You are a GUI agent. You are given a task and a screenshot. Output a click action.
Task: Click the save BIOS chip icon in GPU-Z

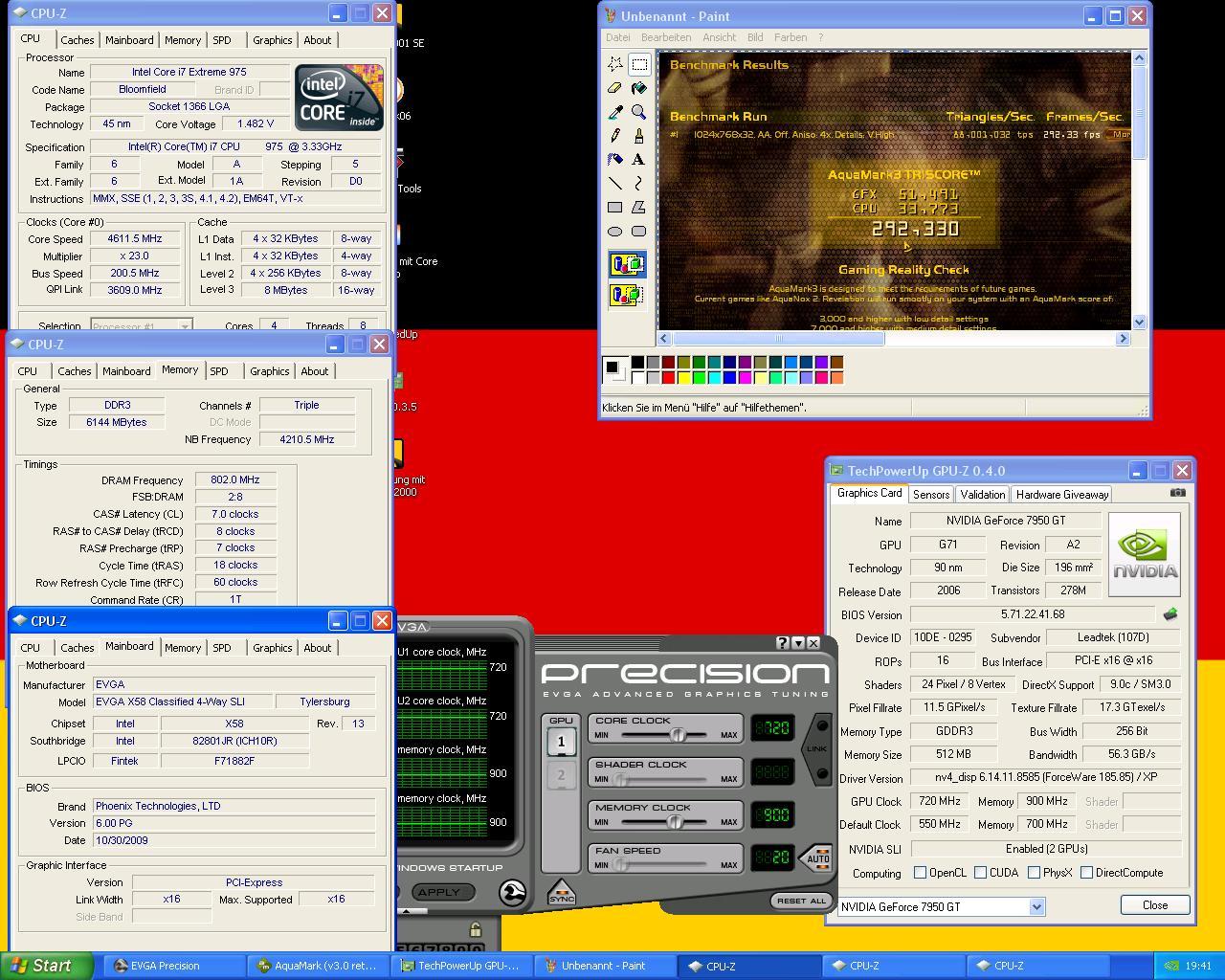pyautogui.click(x=1169, y=614)
